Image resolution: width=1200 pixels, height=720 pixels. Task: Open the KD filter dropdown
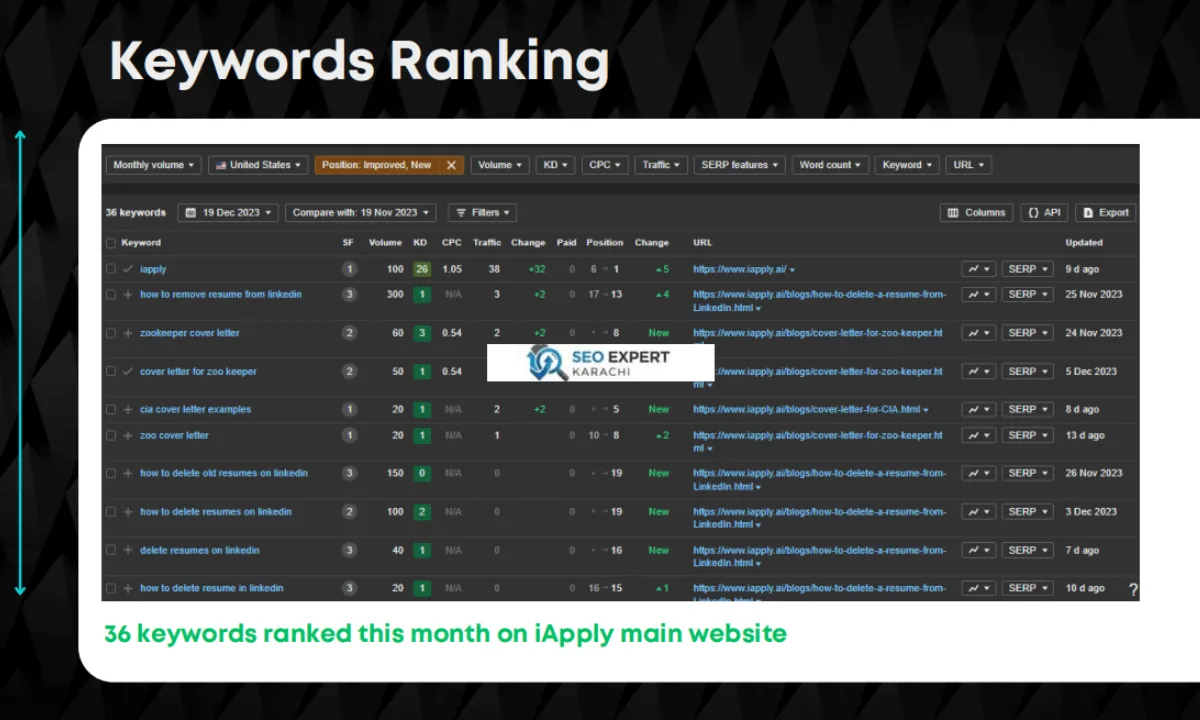tap(555, 165)
